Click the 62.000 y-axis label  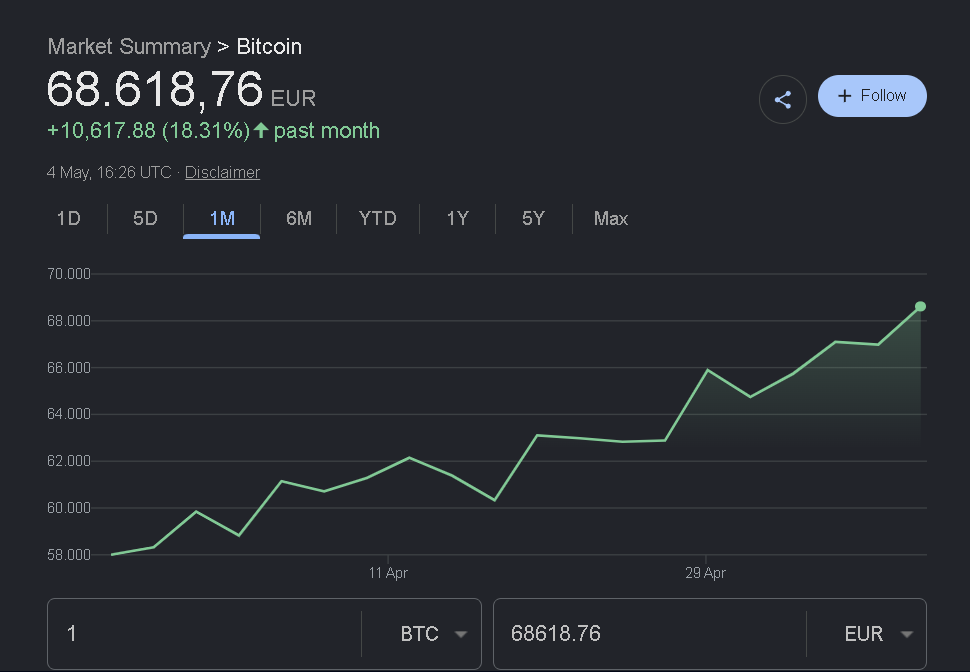(x=69, y=460)
